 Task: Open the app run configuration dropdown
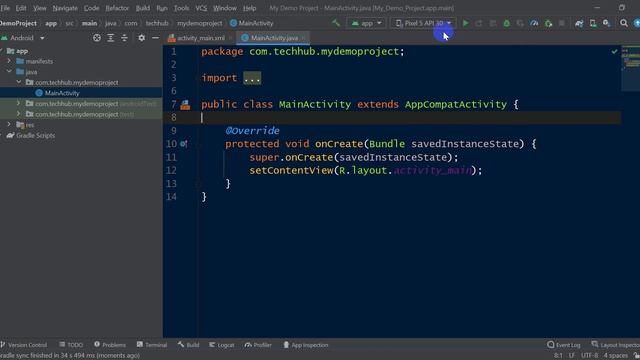(366, 23)
